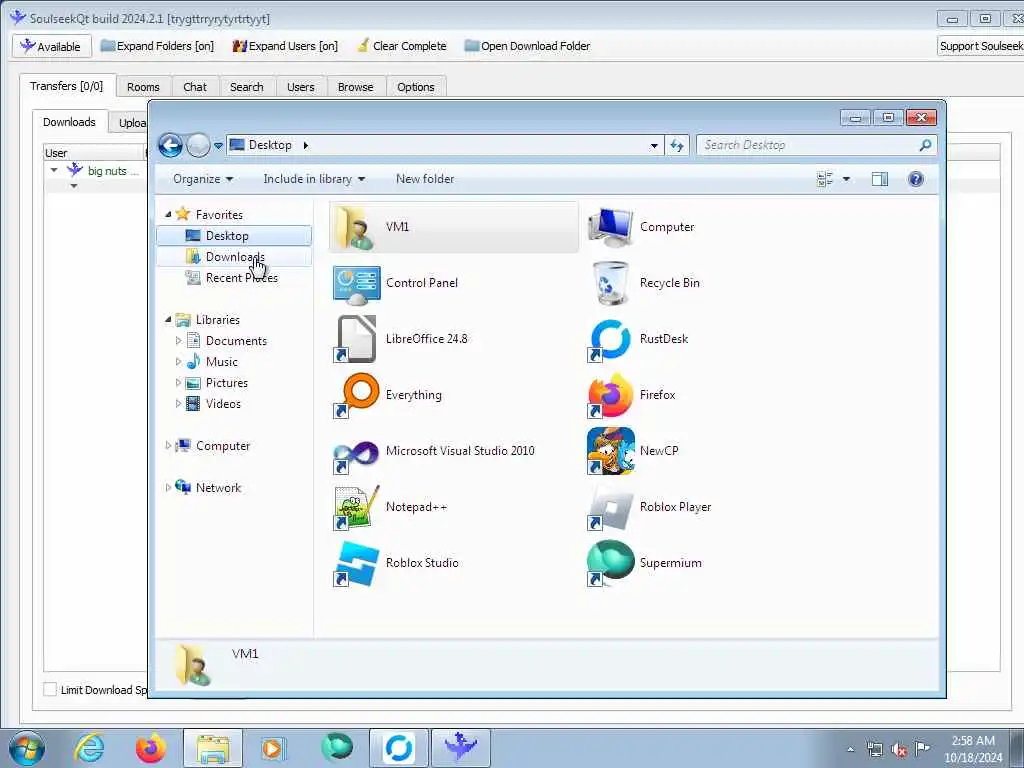Switch to the Search tab in Soulseek
Image resolution: width=1024 pixels, height=768 pixels.
(246, 87)
